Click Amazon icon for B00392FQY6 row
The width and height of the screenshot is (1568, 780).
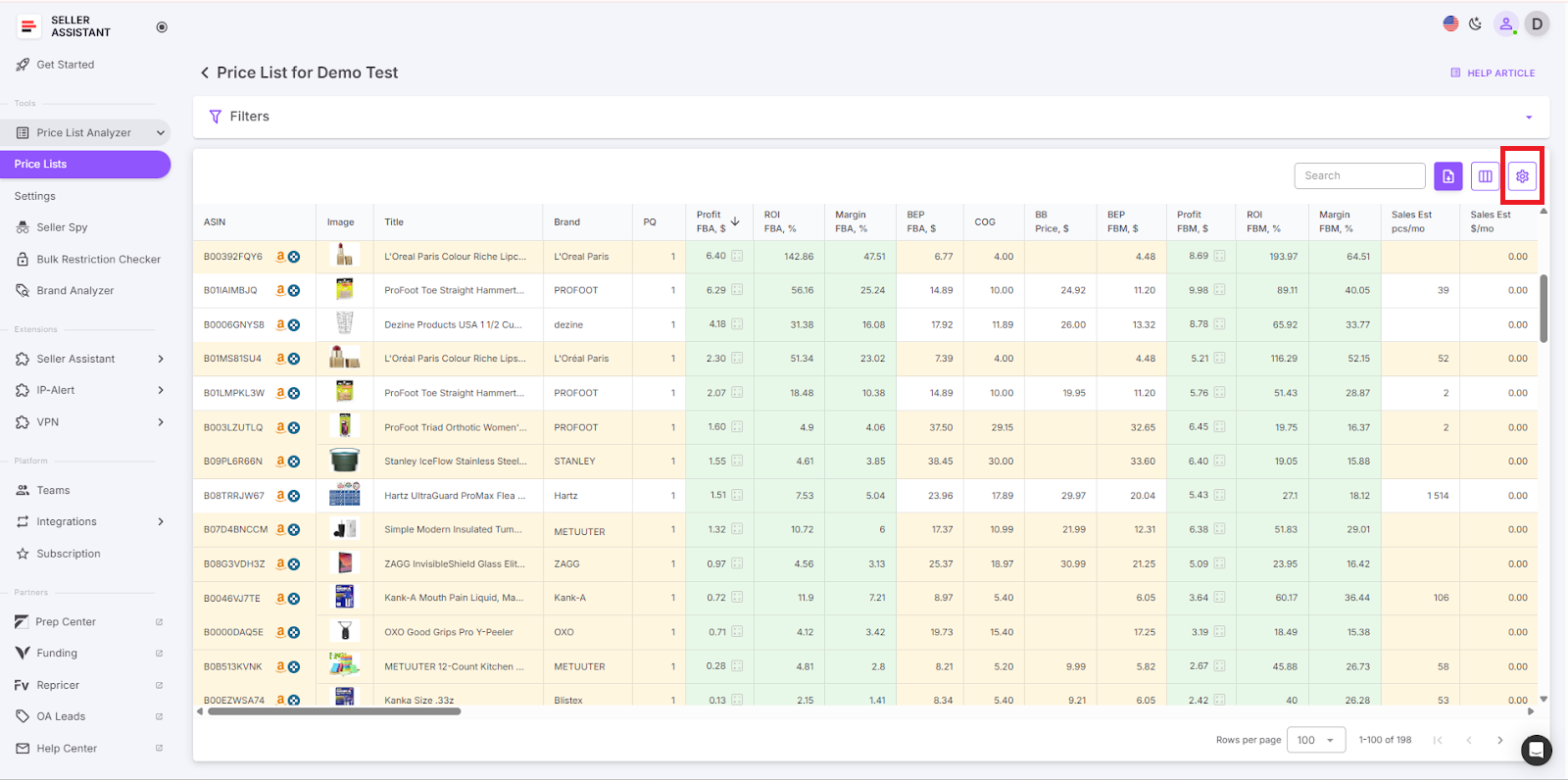coord(280,257)
